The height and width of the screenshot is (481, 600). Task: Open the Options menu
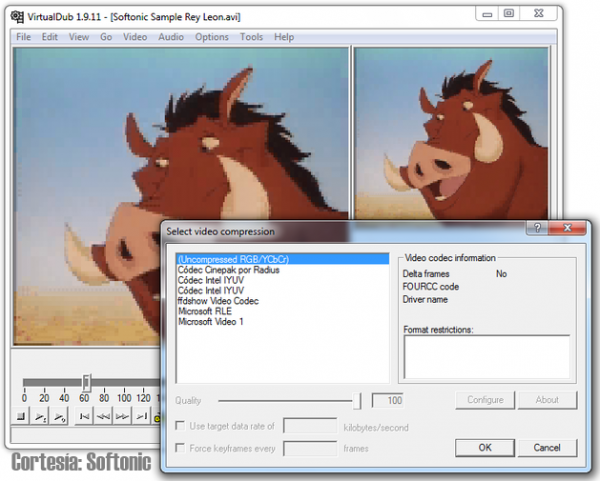(x=212, y=37)
